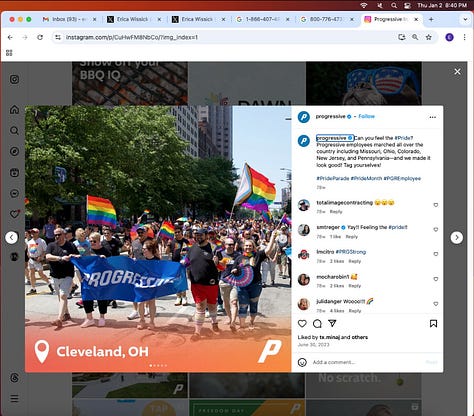The height and width of the screenshot is (416, 474).
Task: Switch to 1-866-407 Google tab
Action: pos(263,19)
